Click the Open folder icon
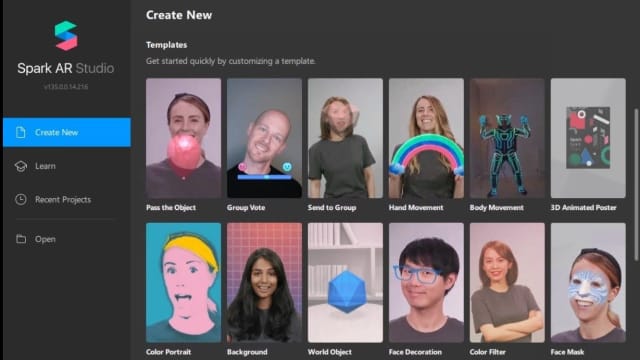Screen dimensions: 640x360 21,239
